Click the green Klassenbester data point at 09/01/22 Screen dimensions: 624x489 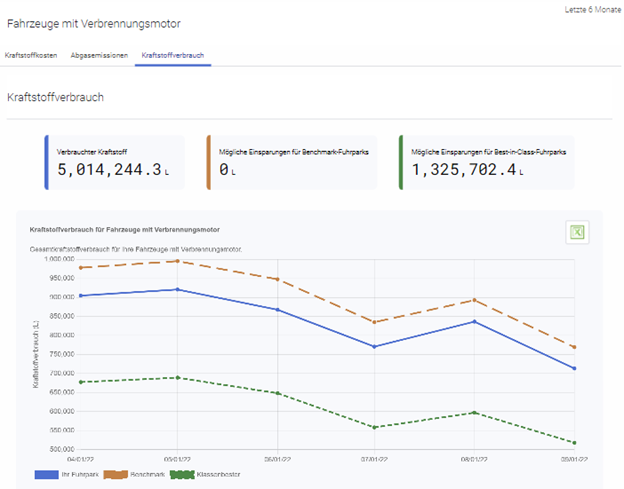click(575, 442)
